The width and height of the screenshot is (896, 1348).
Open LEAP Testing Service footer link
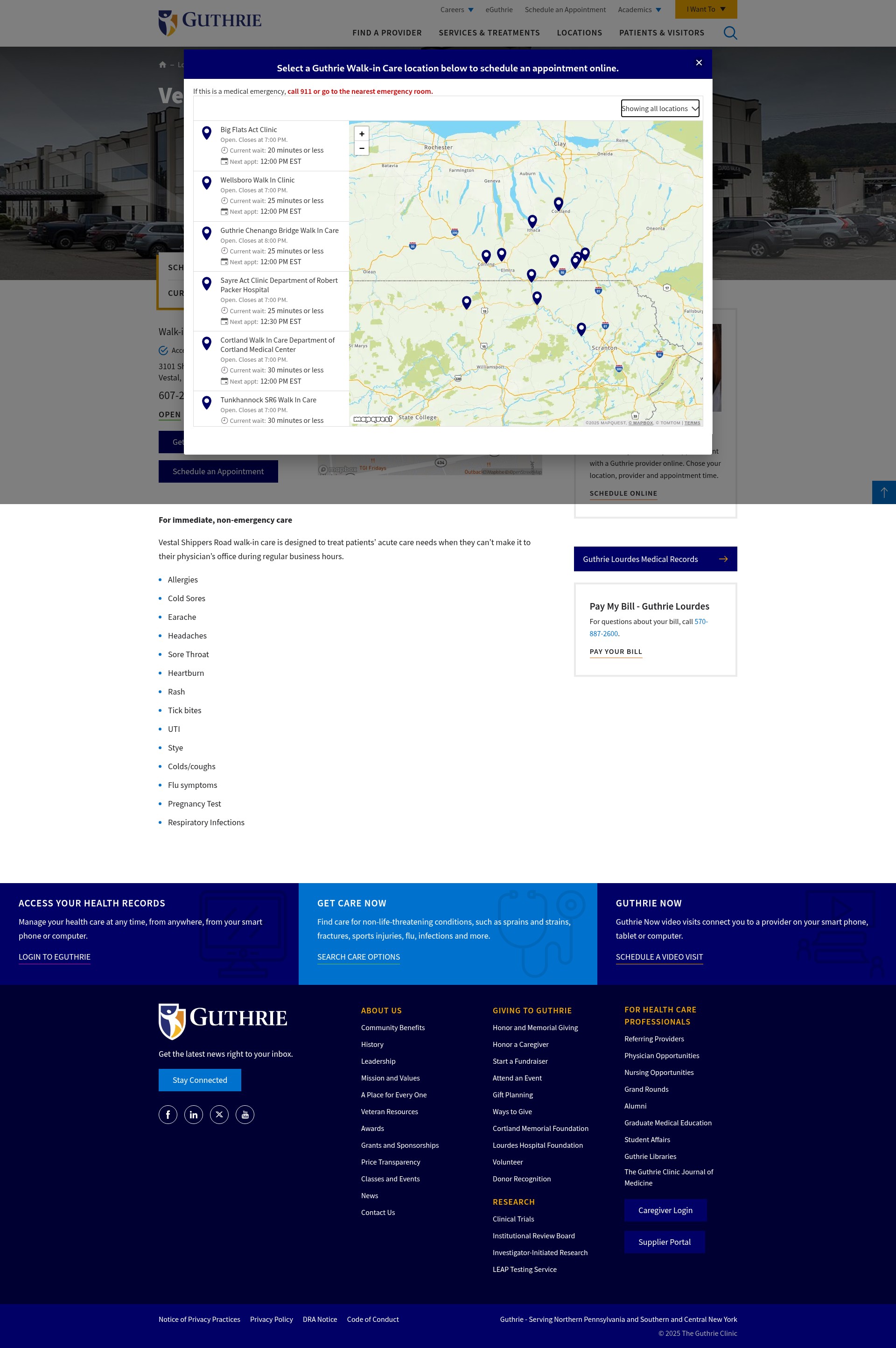[x=525, y=1269]
